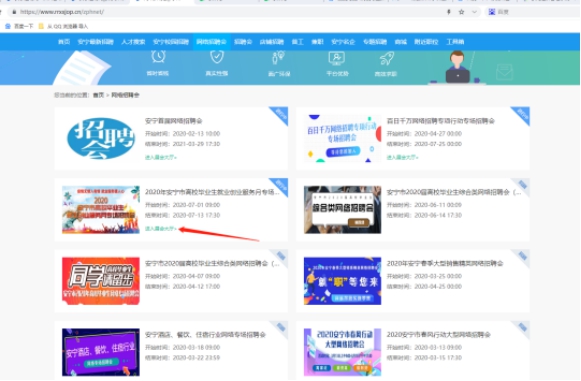The image size is (581, 381).
Task: Click the 首页 link in the breadcrumb
Action: (x=98, y=95)
